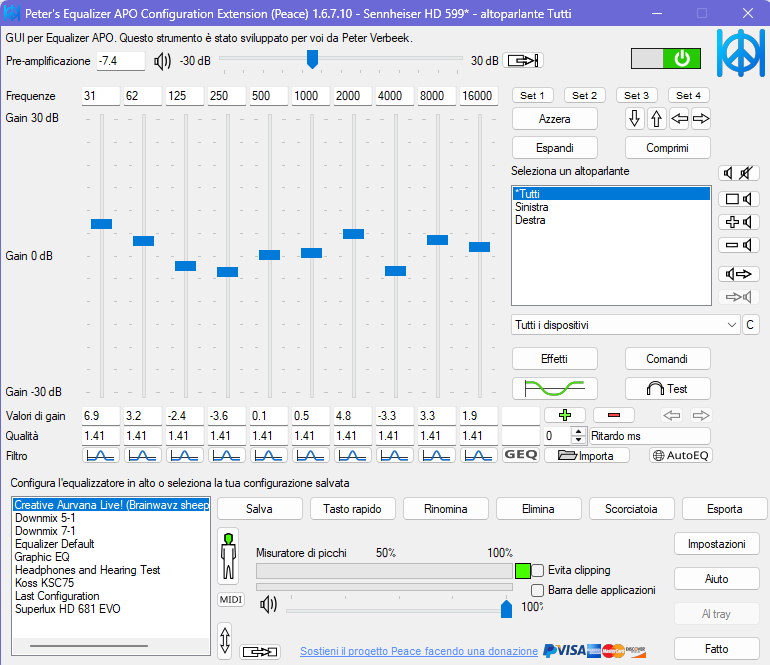Click the Importa folder button
This screenshot has width=770, height=665.
587,455
